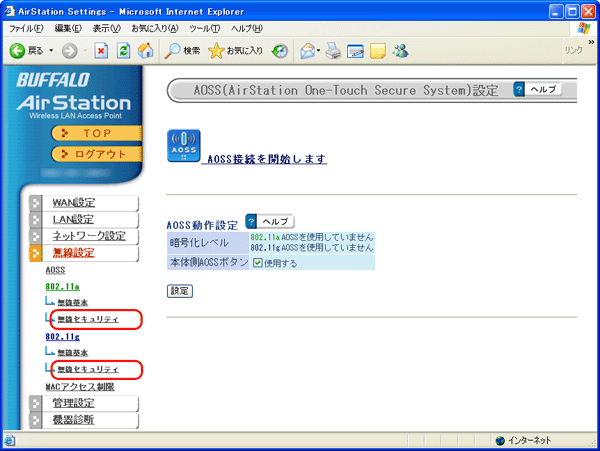Image resolution: width=600 pixels, height=451 pixels.
Task: Open Favorites star (お気に入り) toolbar button
Action: (x=236, y=51)
